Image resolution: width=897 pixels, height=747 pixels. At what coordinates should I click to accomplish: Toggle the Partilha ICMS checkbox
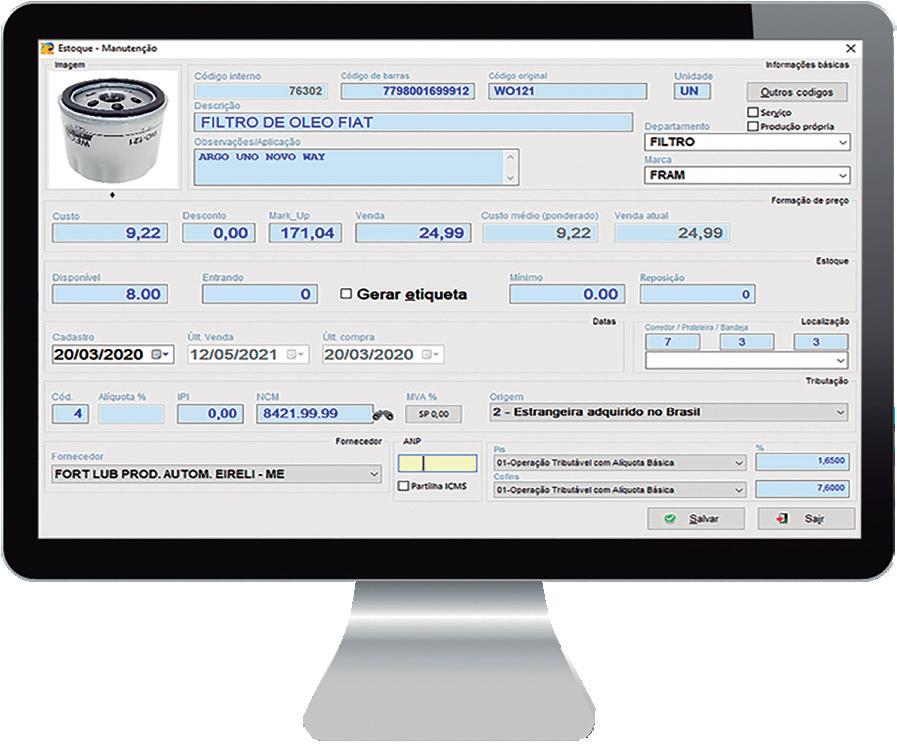pyautogui.click(x=403, y=486)
